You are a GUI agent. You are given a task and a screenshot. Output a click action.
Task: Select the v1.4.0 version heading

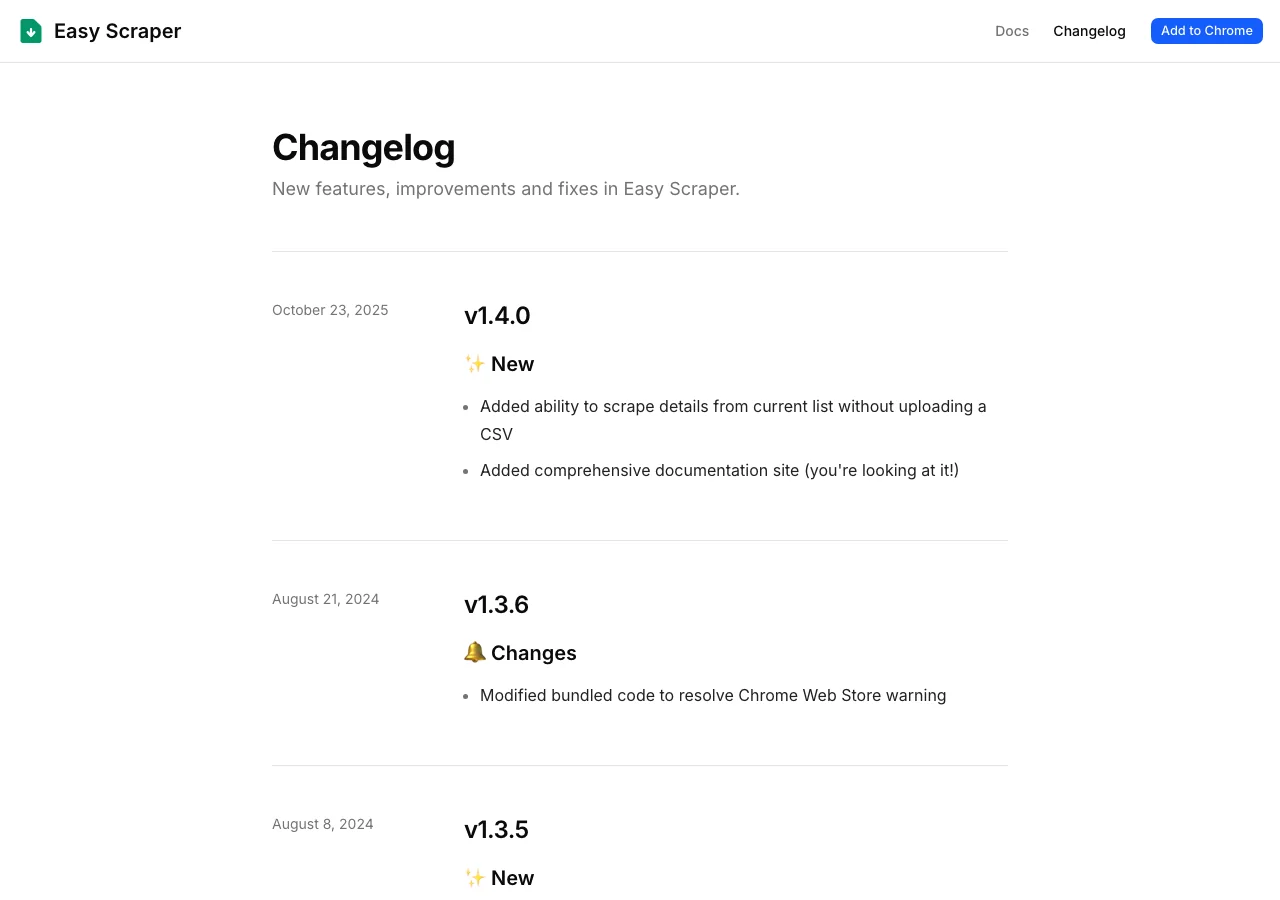click(x=497, y=316)
